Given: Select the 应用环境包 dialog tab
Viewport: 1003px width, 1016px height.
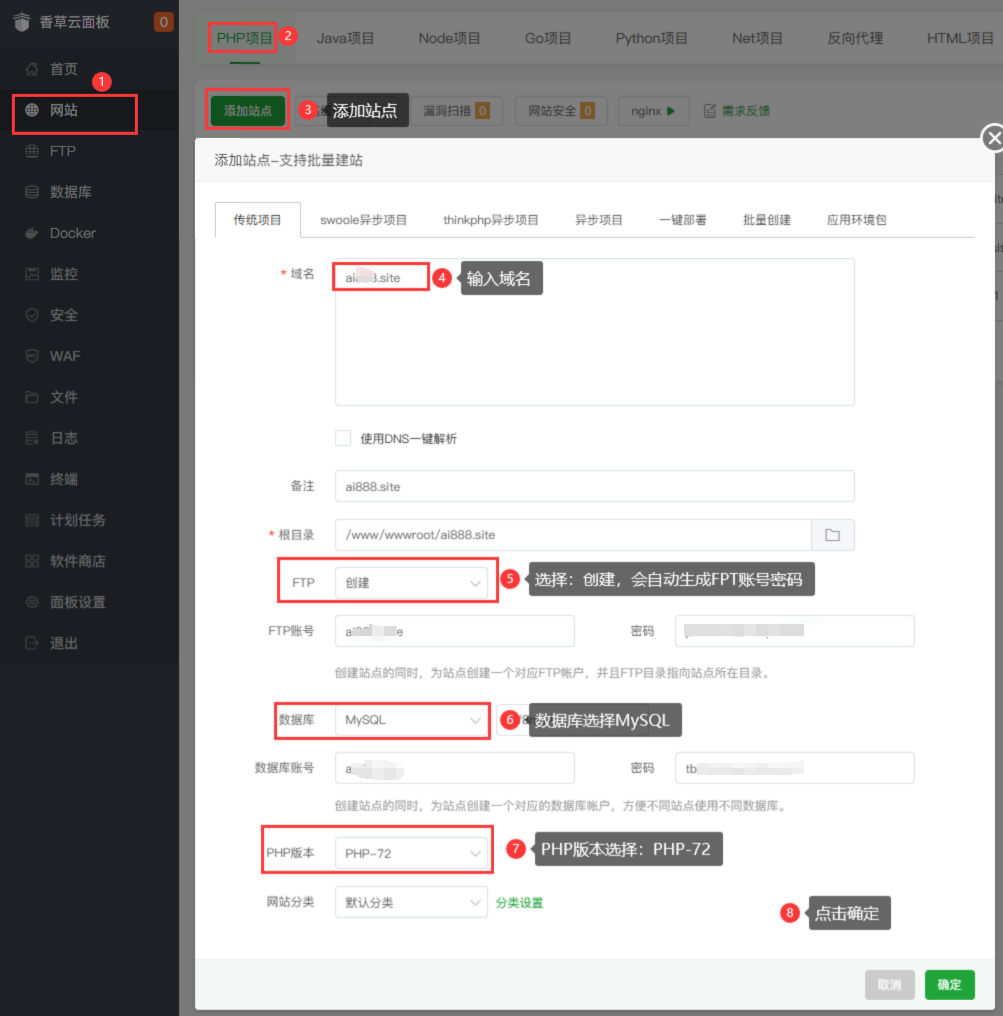Looking at the screenshot, I should pyautogui.click(x=856, y=220).
